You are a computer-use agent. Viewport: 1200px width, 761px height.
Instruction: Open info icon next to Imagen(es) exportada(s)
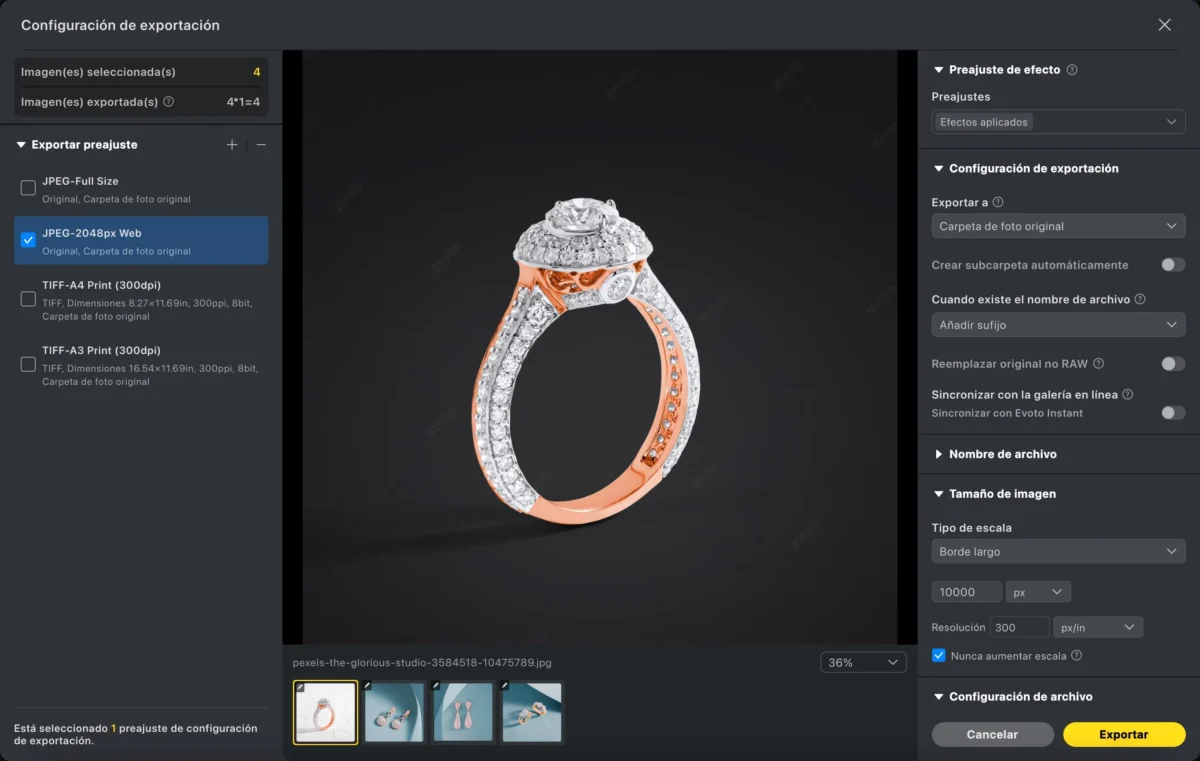click(168, 102)
